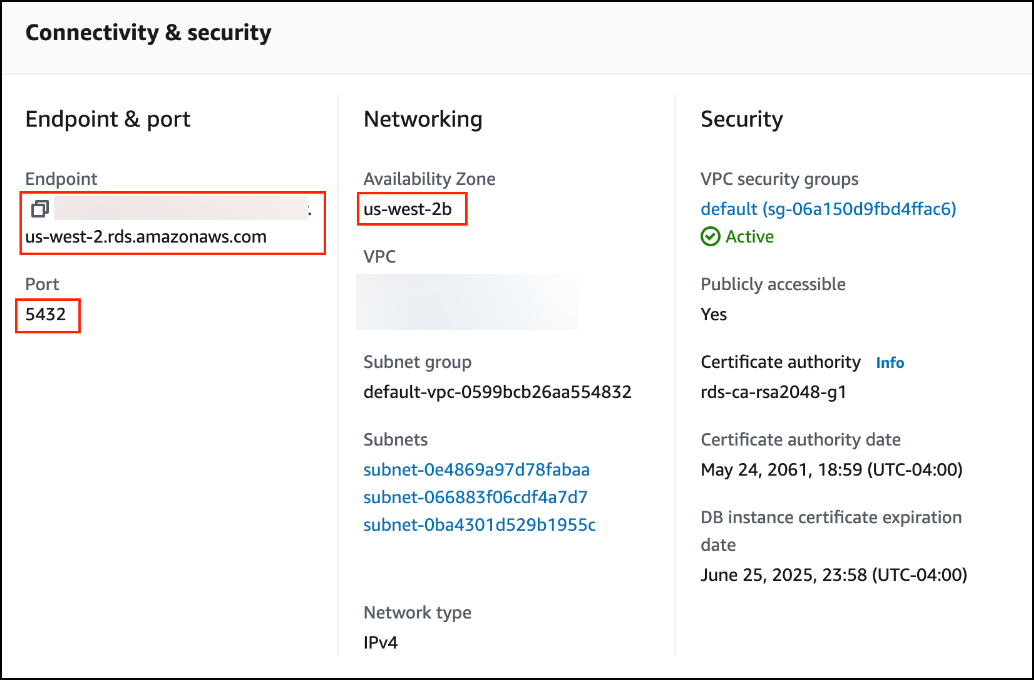Open the Info link beside Certificate authority
This screenshot has height=680, width=1034.
point(890,362)
